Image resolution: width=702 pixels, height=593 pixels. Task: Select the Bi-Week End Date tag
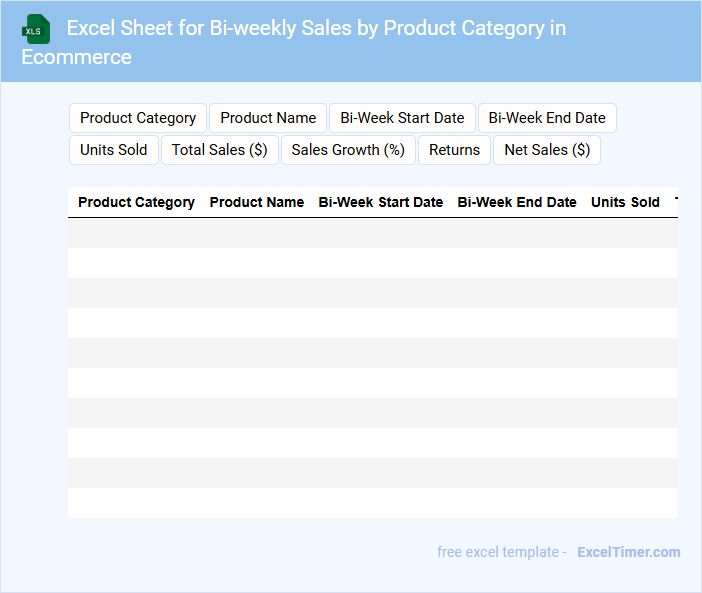point(547,118)
